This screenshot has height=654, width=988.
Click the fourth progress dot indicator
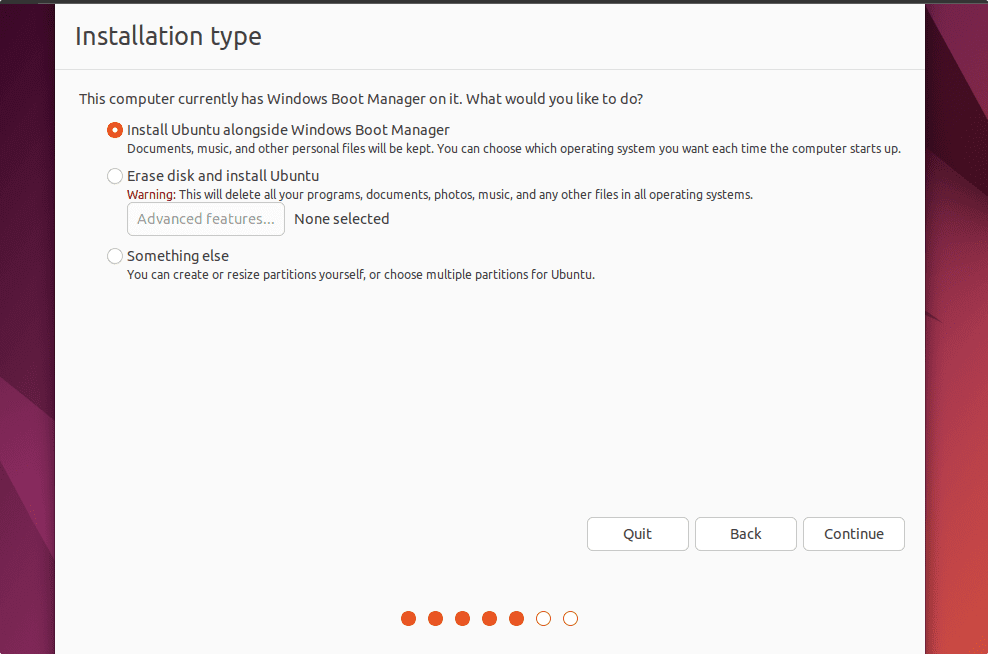click(x=489, y=619)
